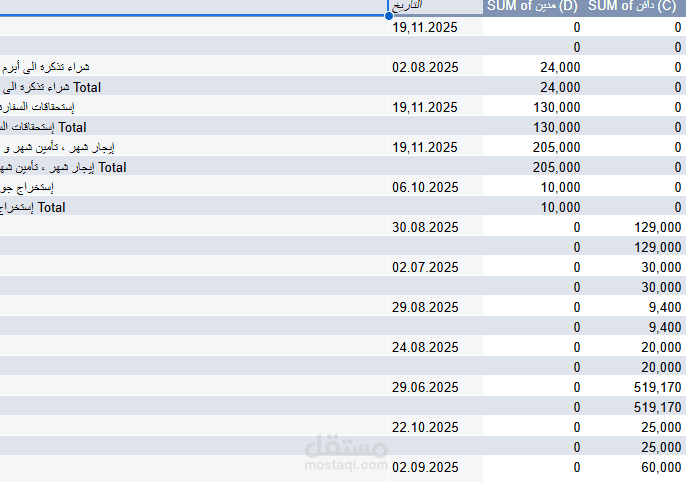The image size is (693, 482).
Task: Click 10,000 in the Total إستخراج row
Action: 560,208
